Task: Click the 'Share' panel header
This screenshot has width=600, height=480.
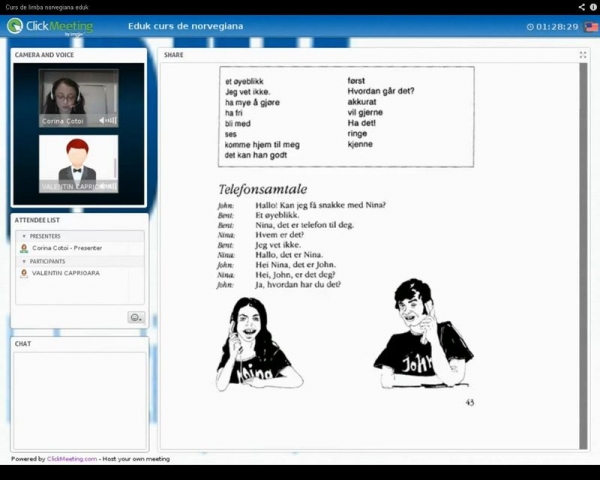Action: 174,55
